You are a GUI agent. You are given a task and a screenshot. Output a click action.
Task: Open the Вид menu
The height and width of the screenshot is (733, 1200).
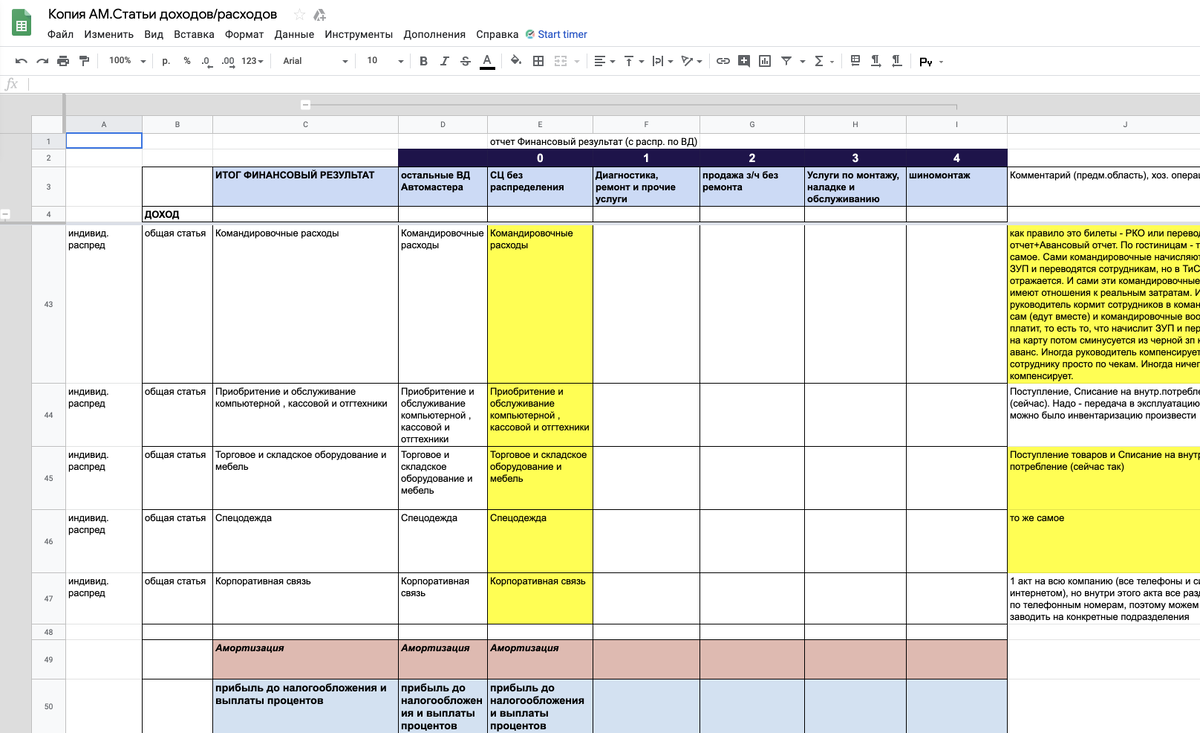[153, 34]
